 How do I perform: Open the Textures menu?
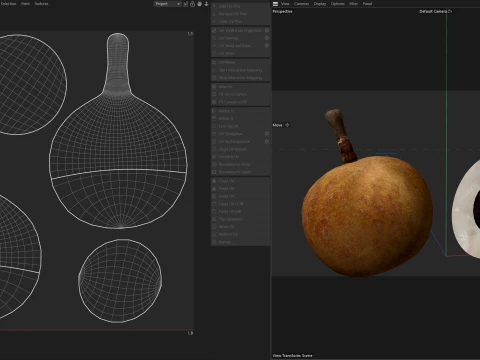[41, 4]
